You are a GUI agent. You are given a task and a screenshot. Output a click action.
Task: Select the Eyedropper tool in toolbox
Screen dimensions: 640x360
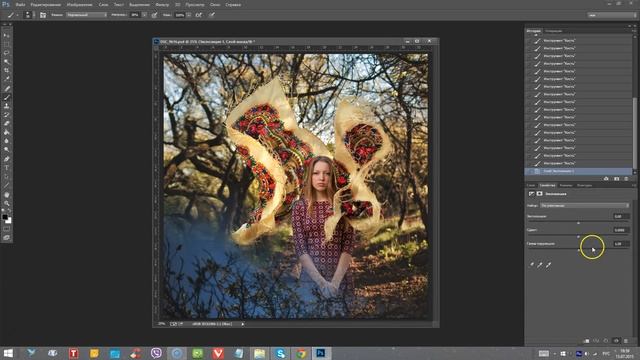[7, 79]
